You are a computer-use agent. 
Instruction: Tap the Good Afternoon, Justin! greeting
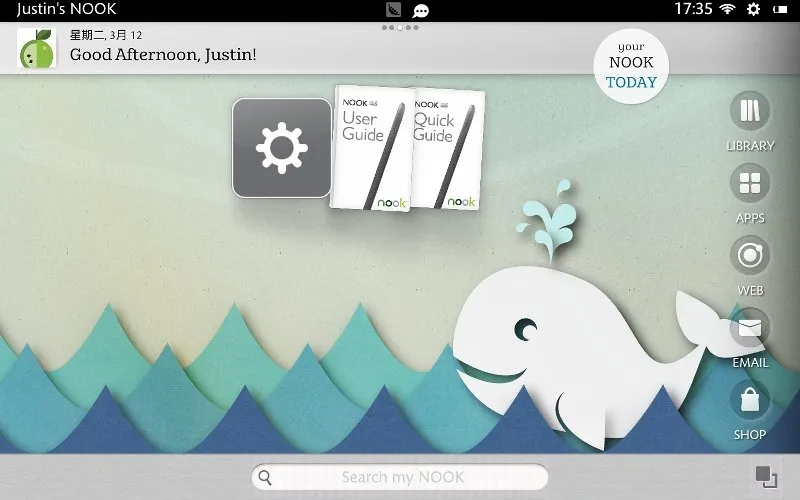point(163,55)
